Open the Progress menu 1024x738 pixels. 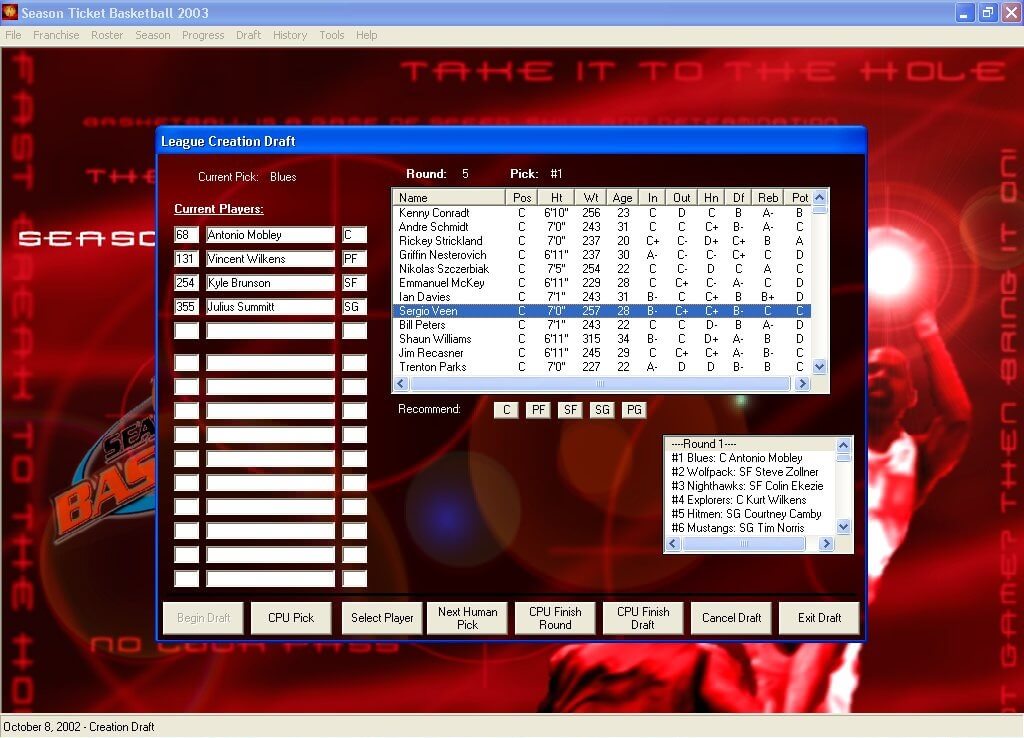point(203,35)
